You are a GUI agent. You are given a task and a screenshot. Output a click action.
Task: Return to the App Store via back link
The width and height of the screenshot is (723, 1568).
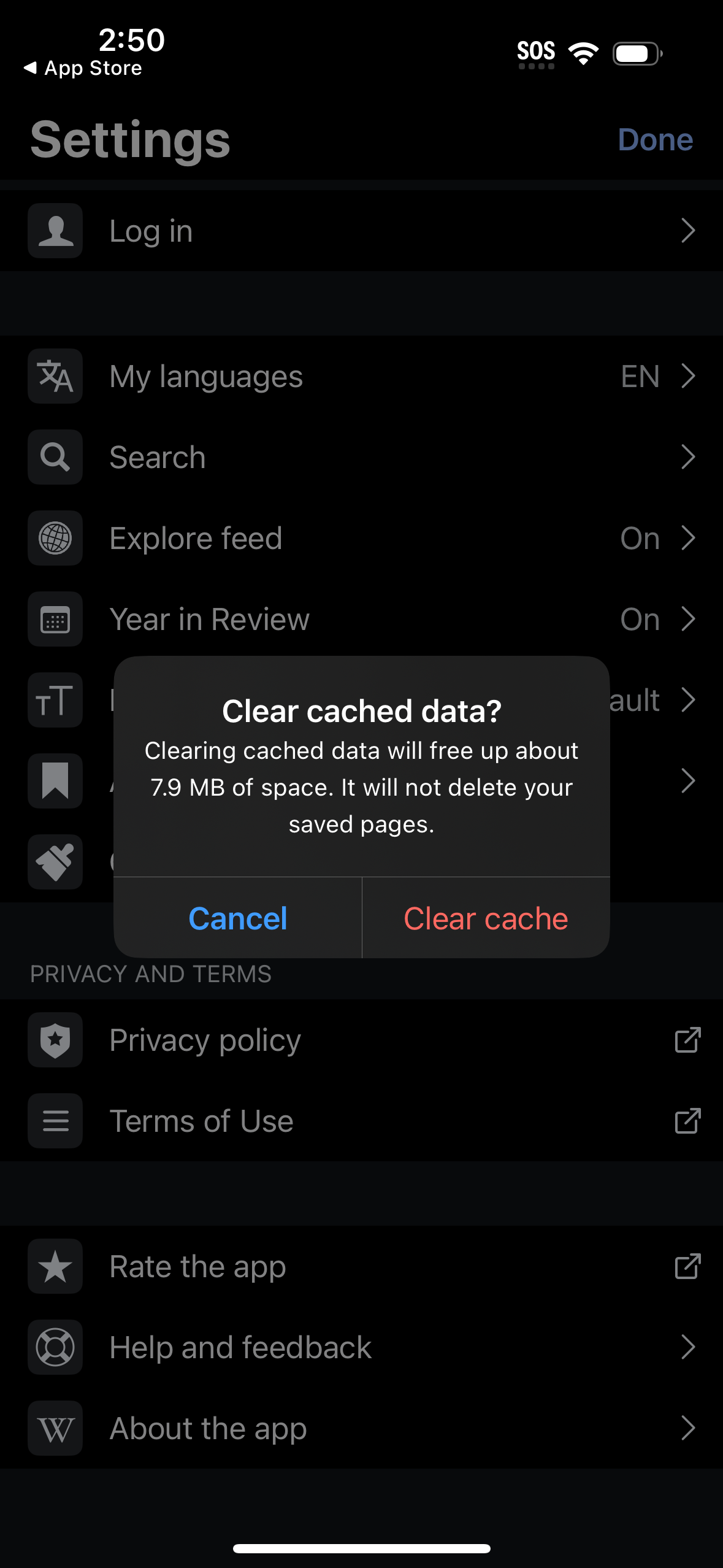(83, 68)
